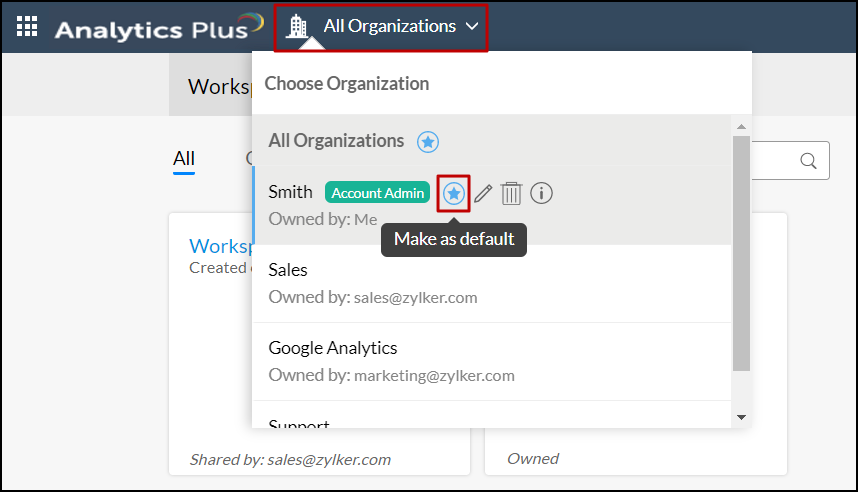This screenshot has width=858, height=492.
Task: Click the organization building icon
Action: click(x=297, y=26)
